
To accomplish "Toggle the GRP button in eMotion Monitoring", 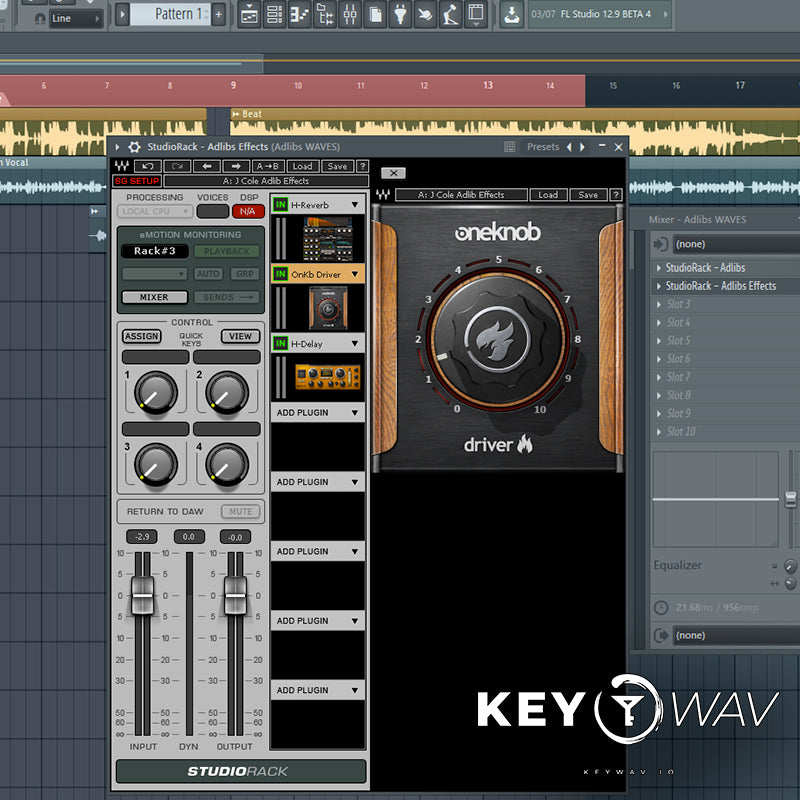I will click(x=245, y=274).
